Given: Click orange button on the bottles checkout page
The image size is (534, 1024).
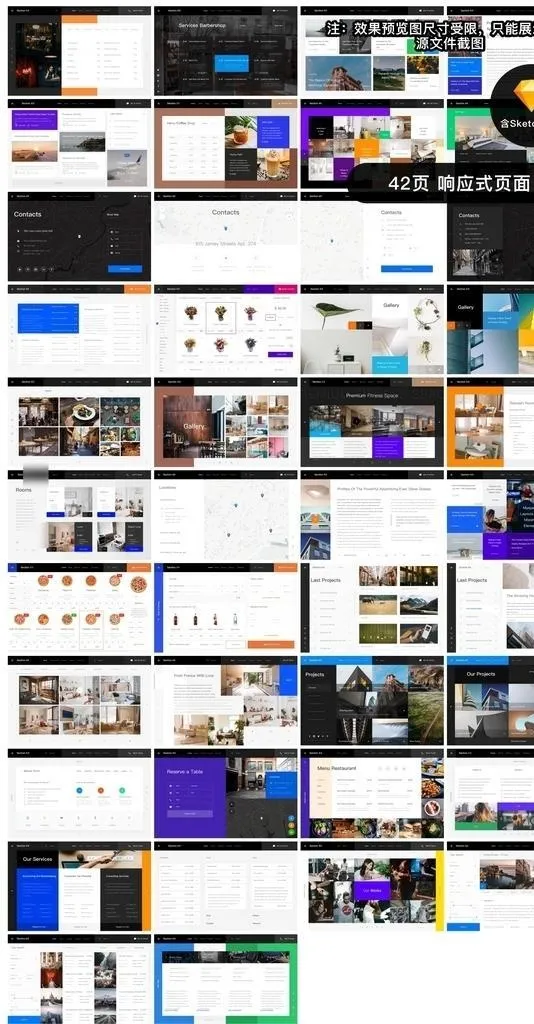Looking at the screenshot, I should (270, 644).
